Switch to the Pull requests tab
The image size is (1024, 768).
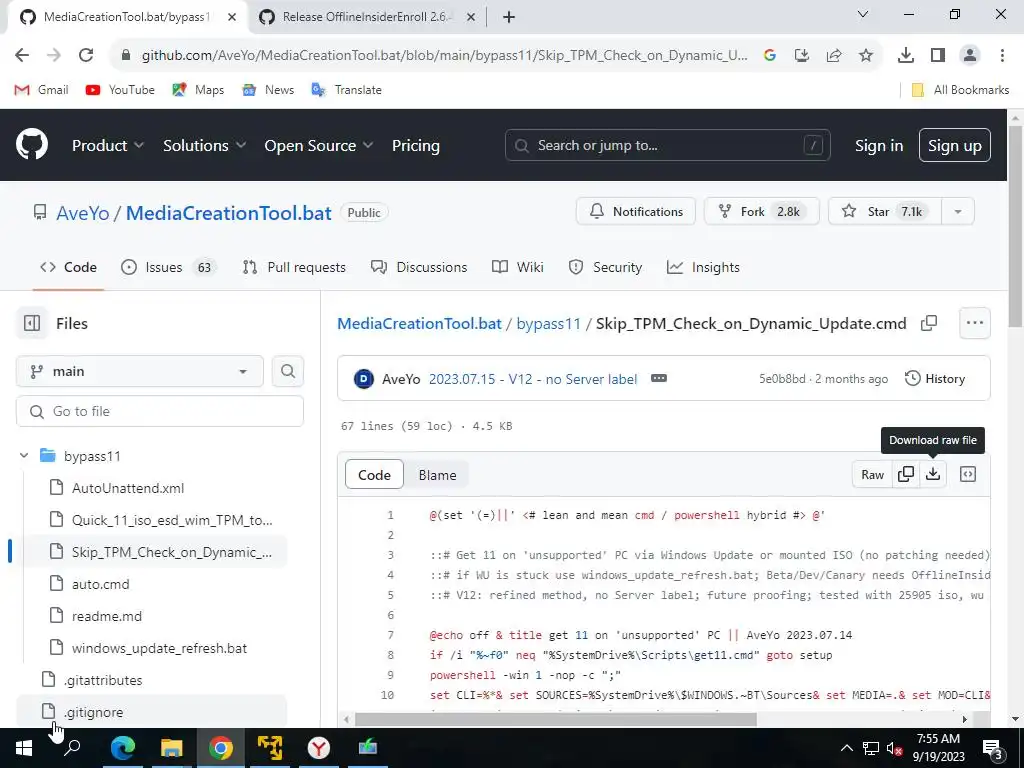pyautogui.click(x=294, y=267)
